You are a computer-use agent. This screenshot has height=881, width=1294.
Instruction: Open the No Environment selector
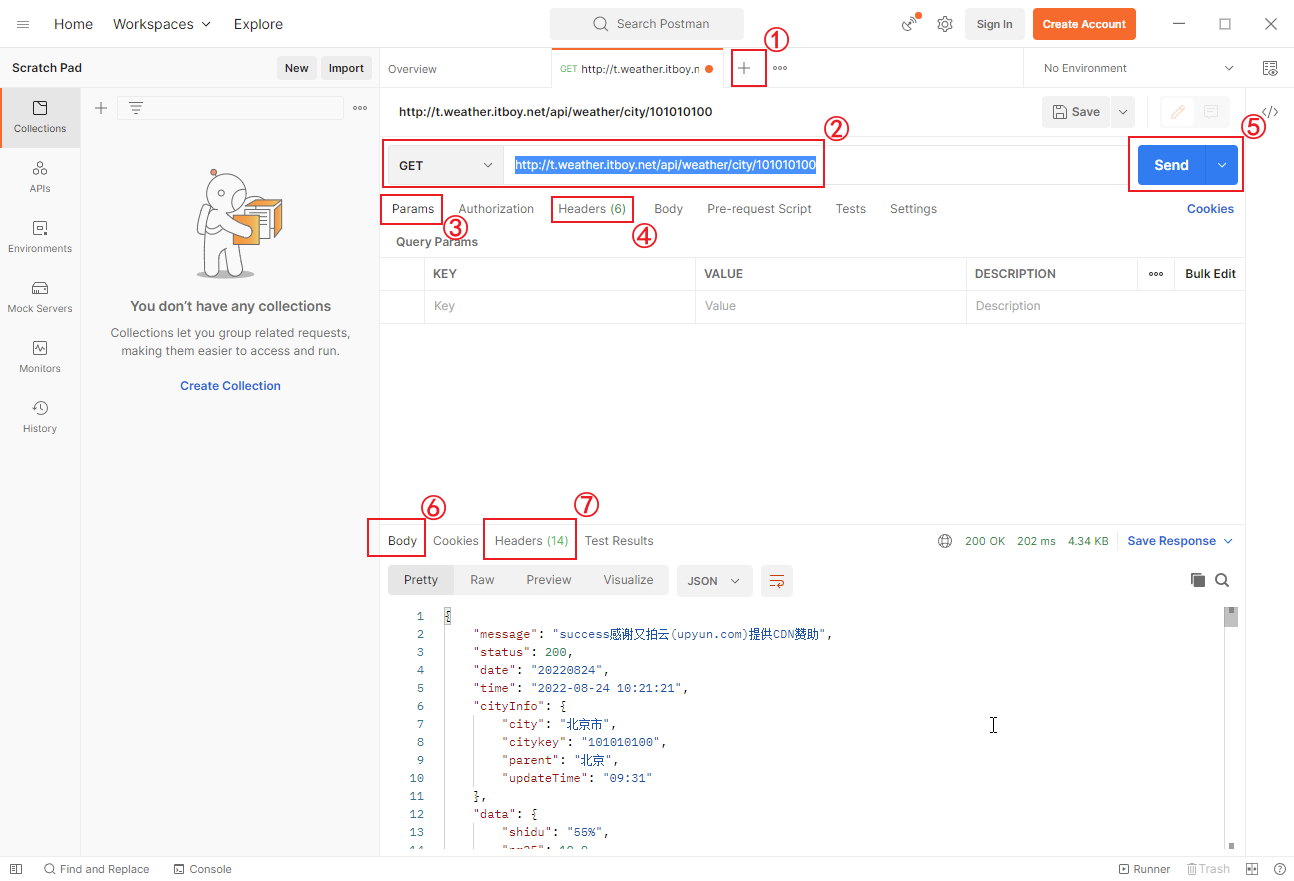pos(1138,68)
